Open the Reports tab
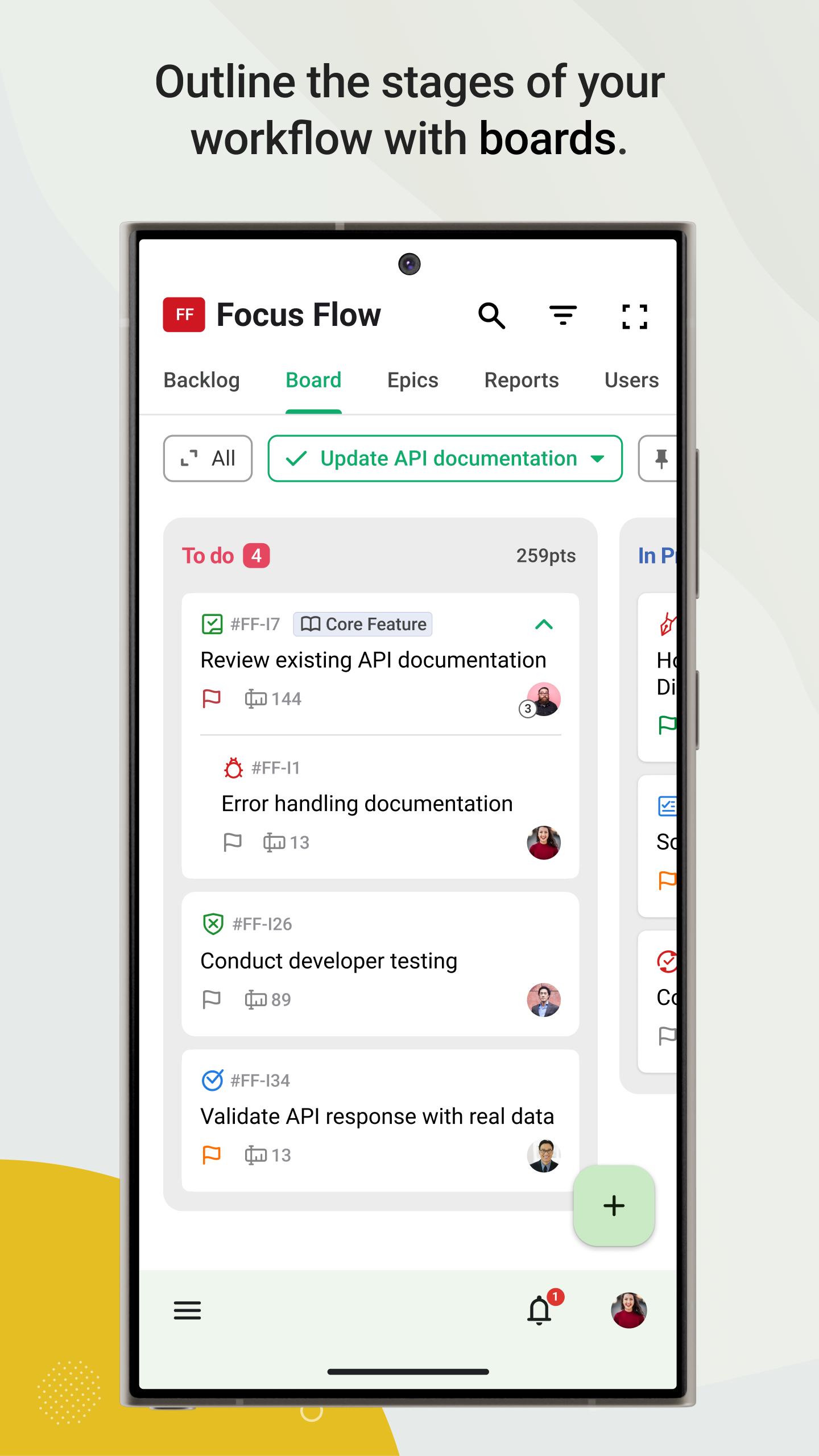 tap(522, 380)
